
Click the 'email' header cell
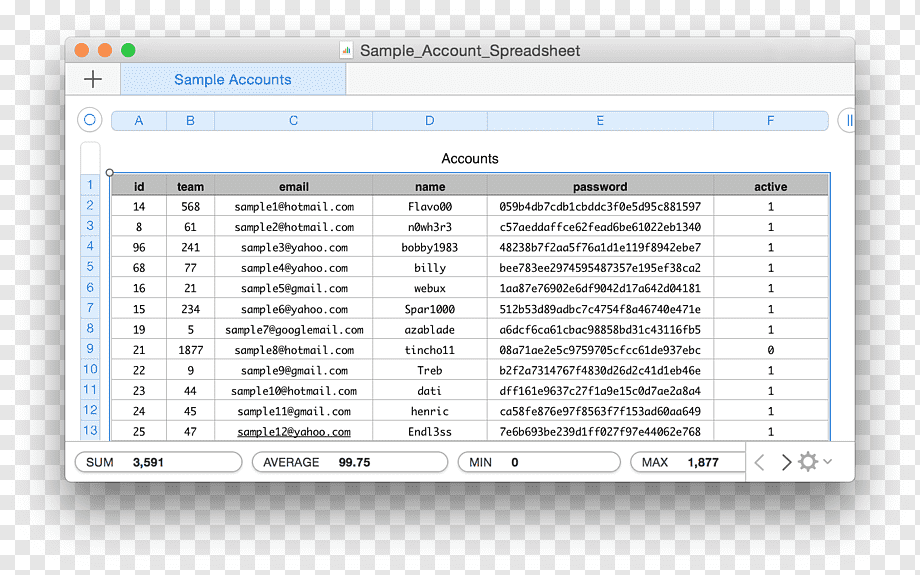[293, 187]
